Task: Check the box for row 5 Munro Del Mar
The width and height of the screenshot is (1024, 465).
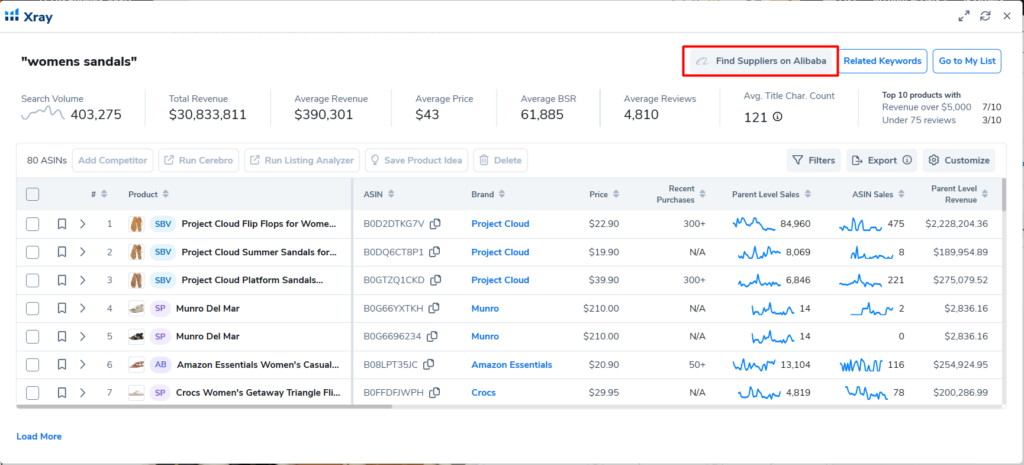Action: (x=33, y=336)
